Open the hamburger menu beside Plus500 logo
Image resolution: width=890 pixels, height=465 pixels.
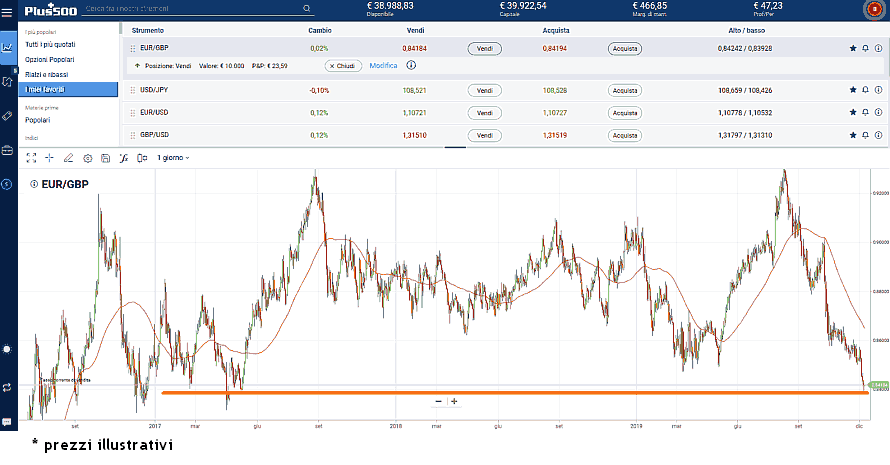point(9,10)
